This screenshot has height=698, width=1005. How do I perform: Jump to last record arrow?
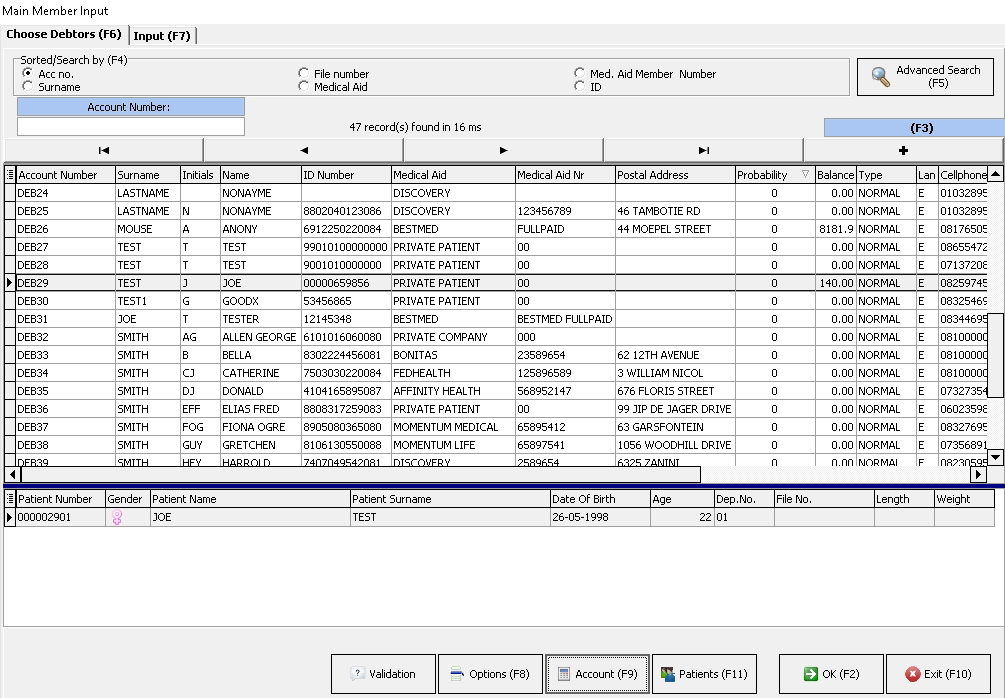(x=703, y=150)
